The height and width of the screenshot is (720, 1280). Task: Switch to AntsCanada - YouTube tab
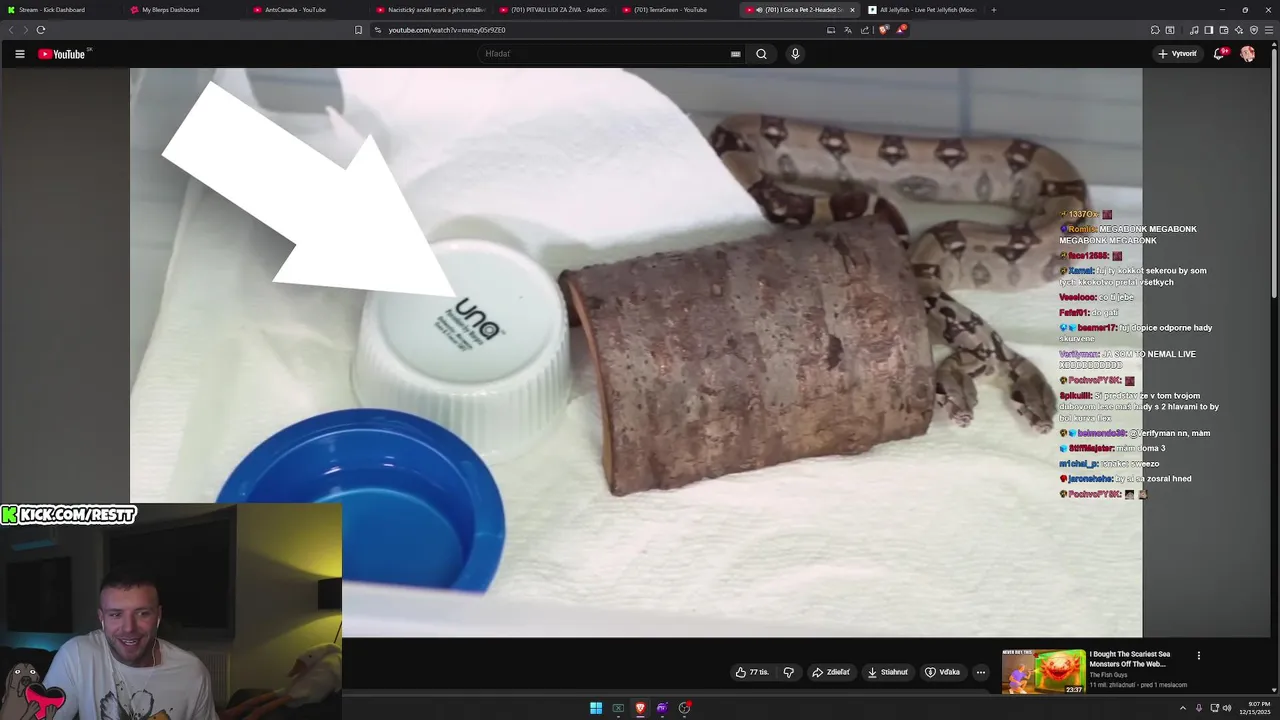(x=306, y=10)
